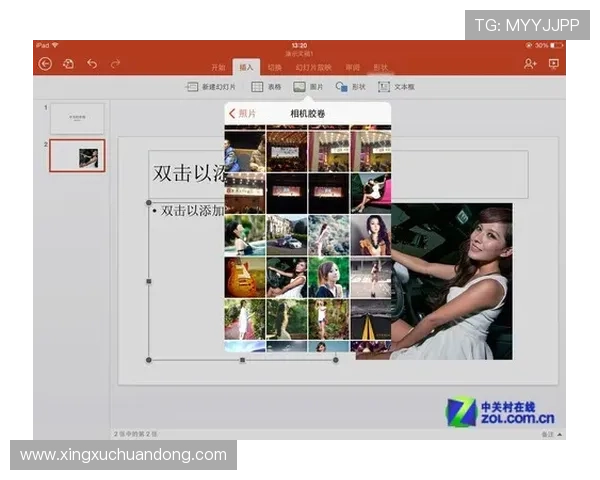This screenshot has width=600, height=480.
Task: Choose the white-dress woman in garden photo
Action: coord(245,319)
